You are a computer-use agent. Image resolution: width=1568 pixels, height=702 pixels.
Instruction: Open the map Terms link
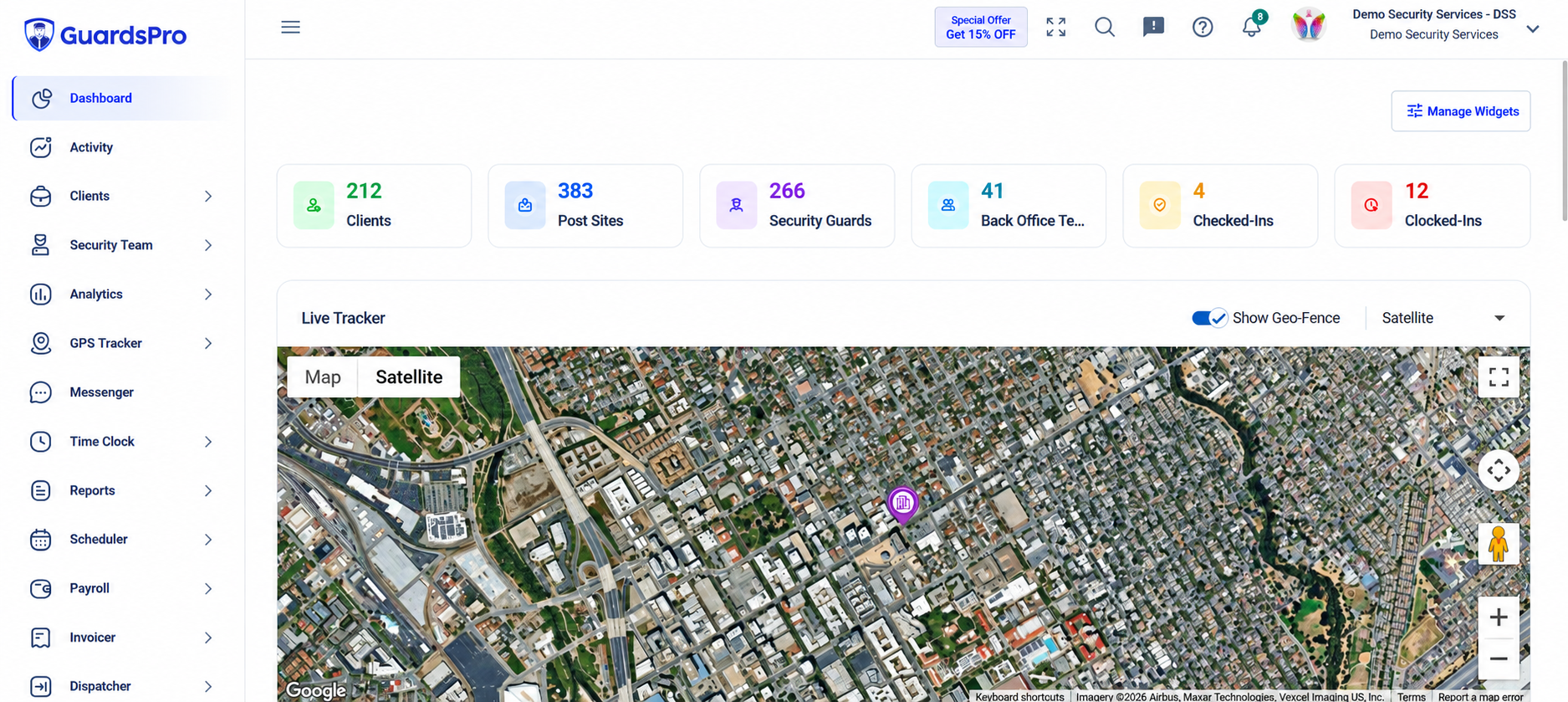1411,696
